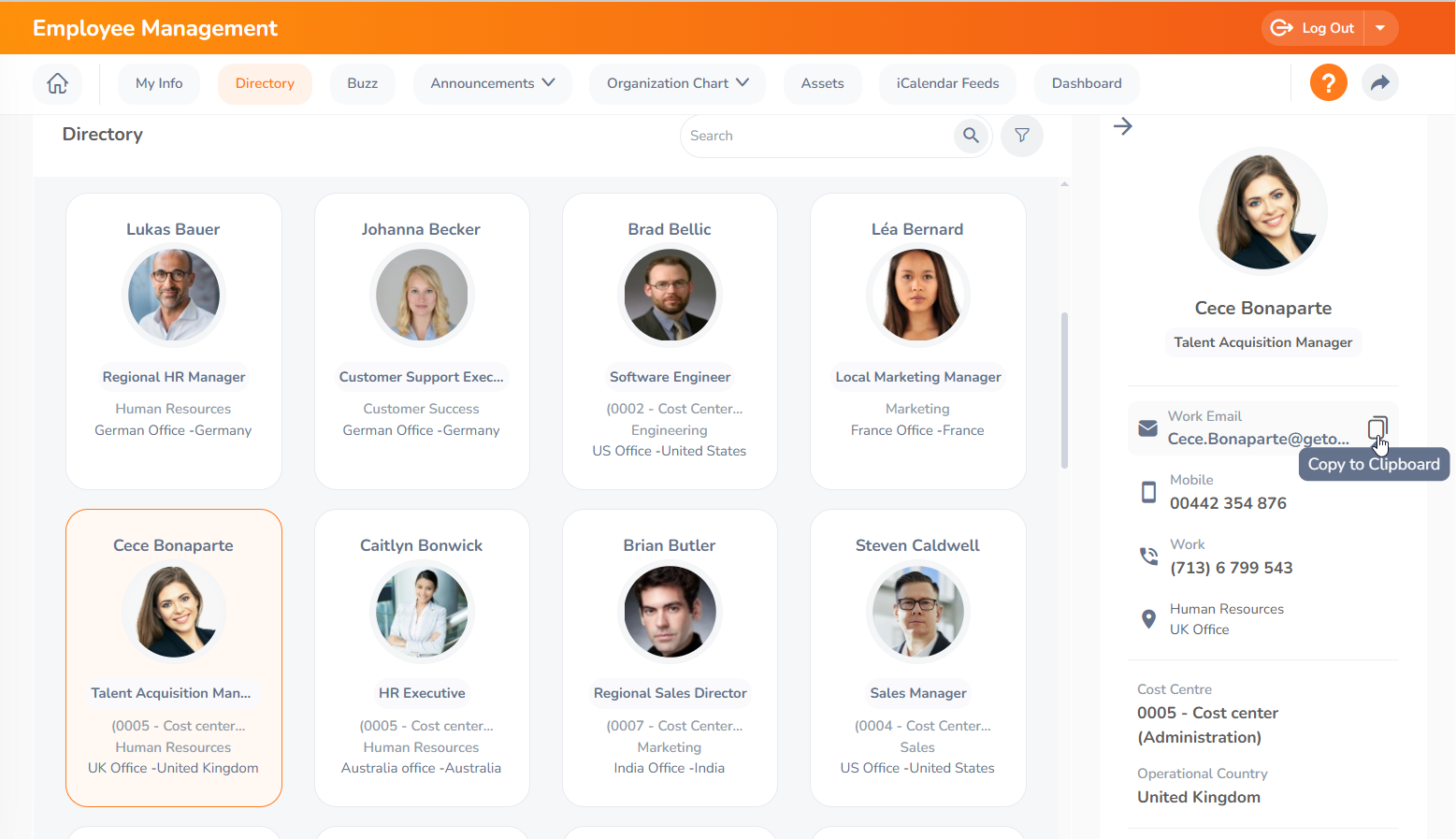Click the Share arrow icon
The height and width of the screenshot is (839, 1456).
1379,82
